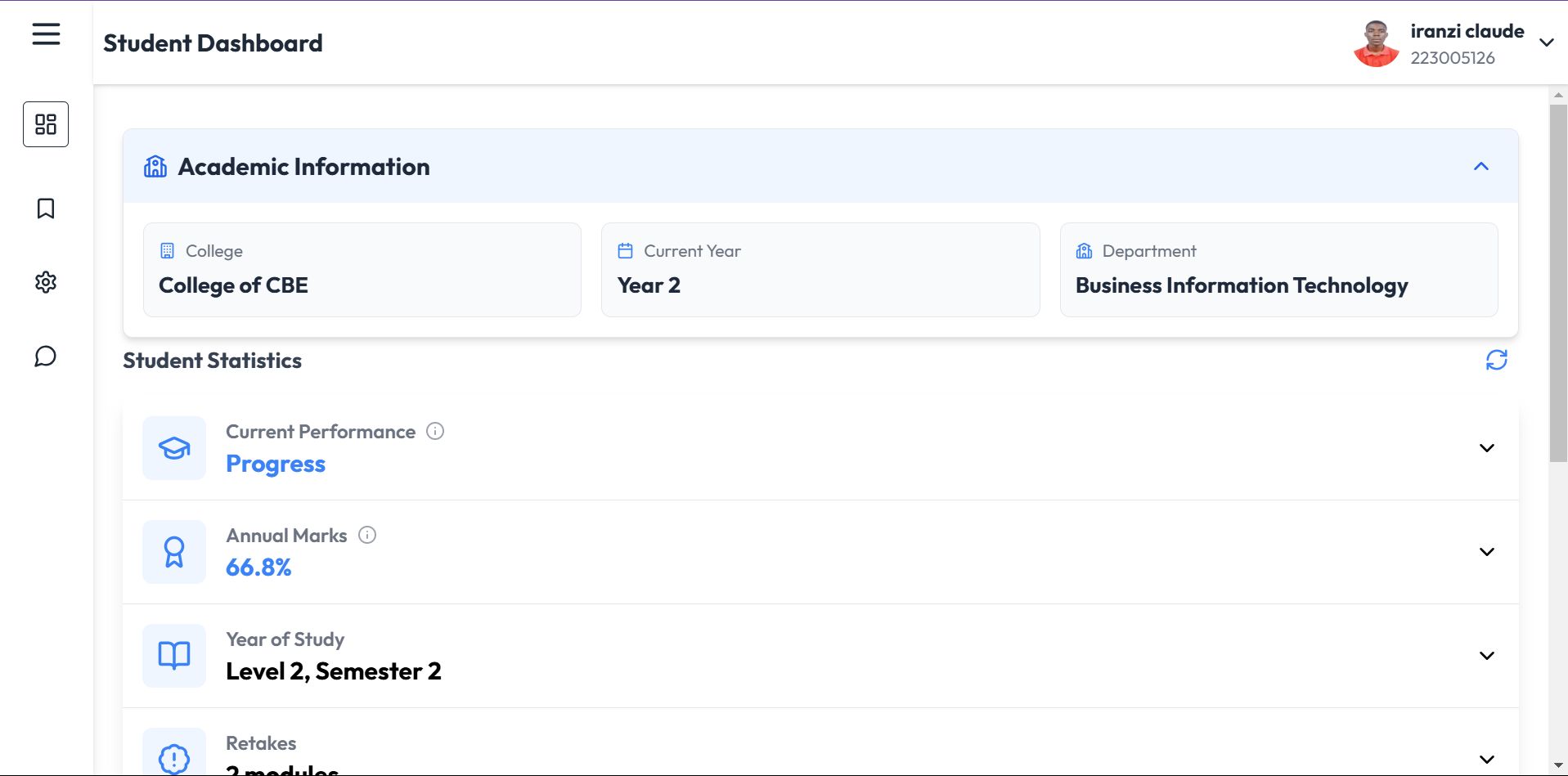The image size is (1568, 776).
Task: Open settings gear in sidebar
Action: 46,282
